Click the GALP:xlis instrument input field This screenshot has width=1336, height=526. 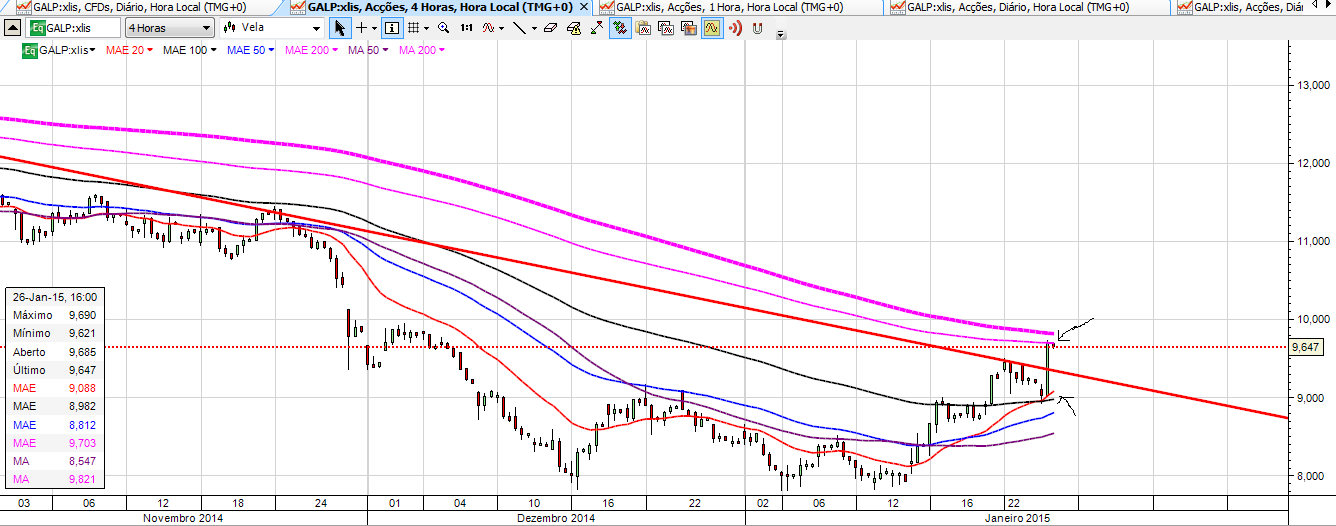coord(72,28)
